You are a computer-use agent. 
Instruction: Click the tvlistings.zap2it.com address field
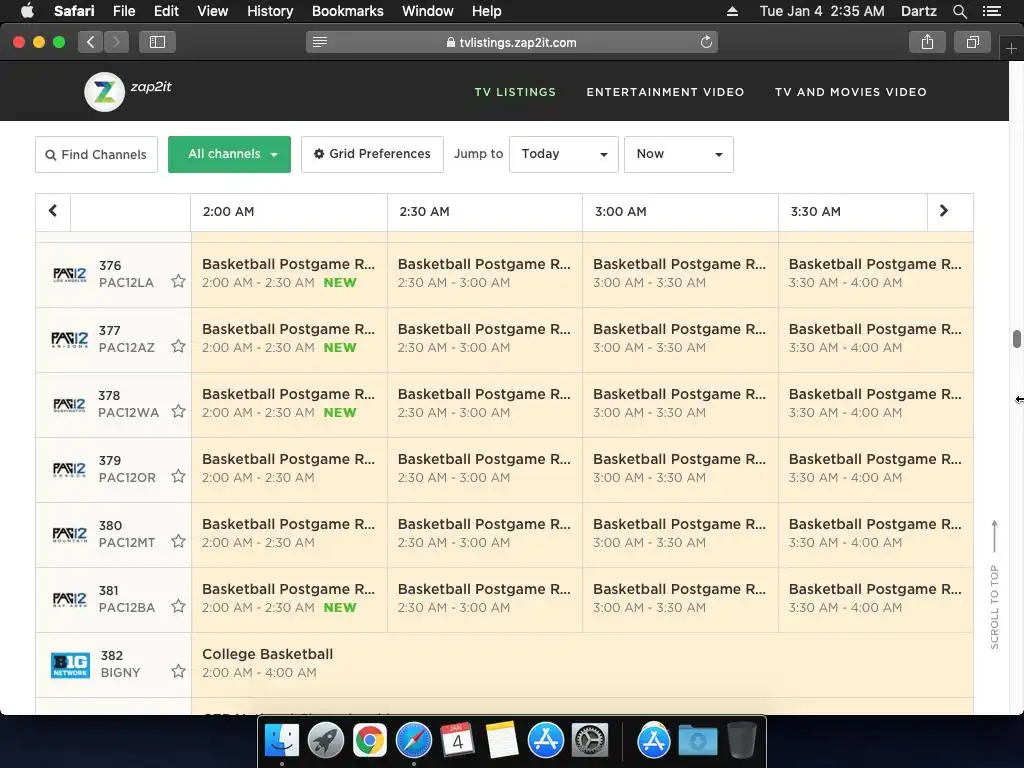(512, 42)
